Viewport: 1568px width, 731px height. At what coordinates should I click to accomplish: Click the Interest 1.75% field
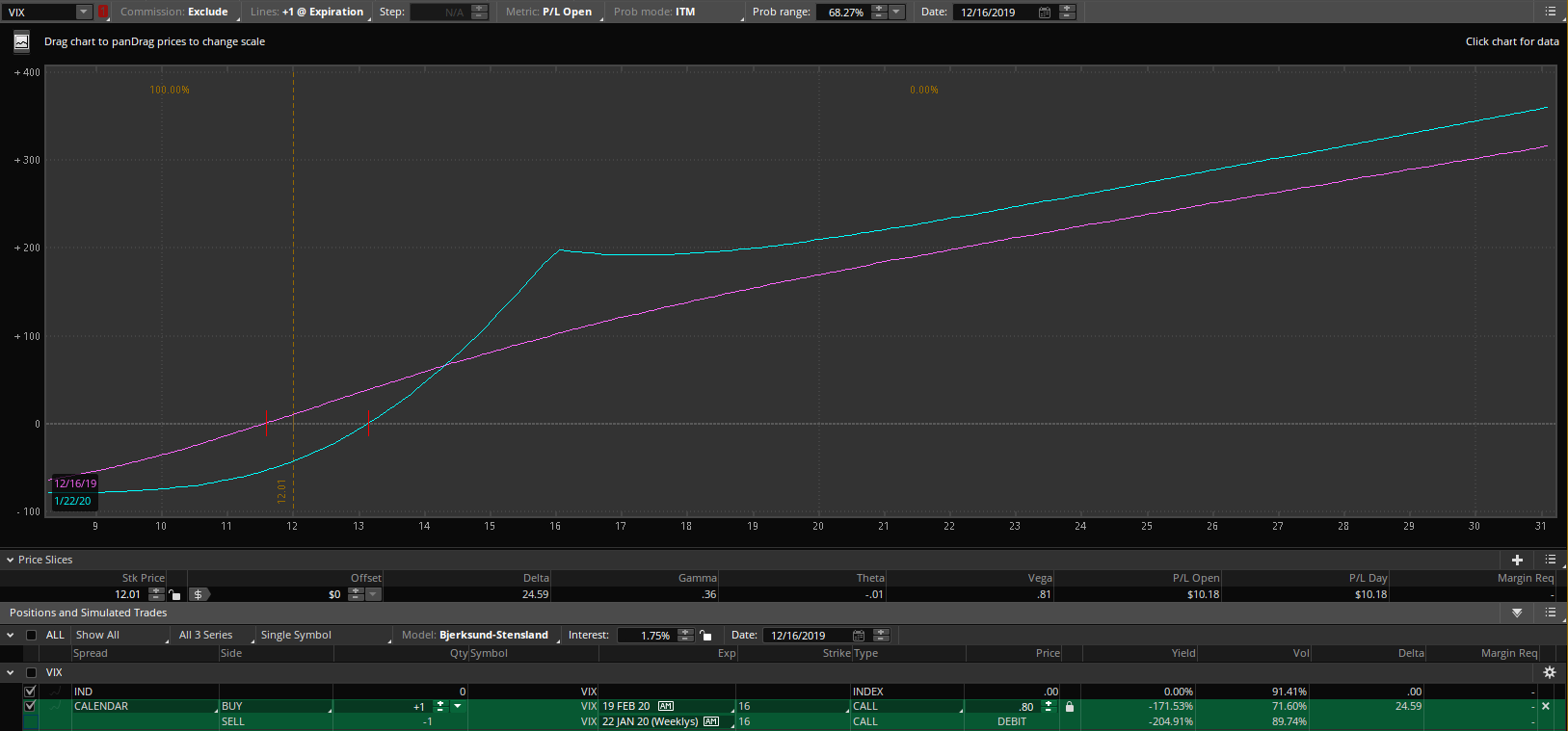tap(648, 636)
